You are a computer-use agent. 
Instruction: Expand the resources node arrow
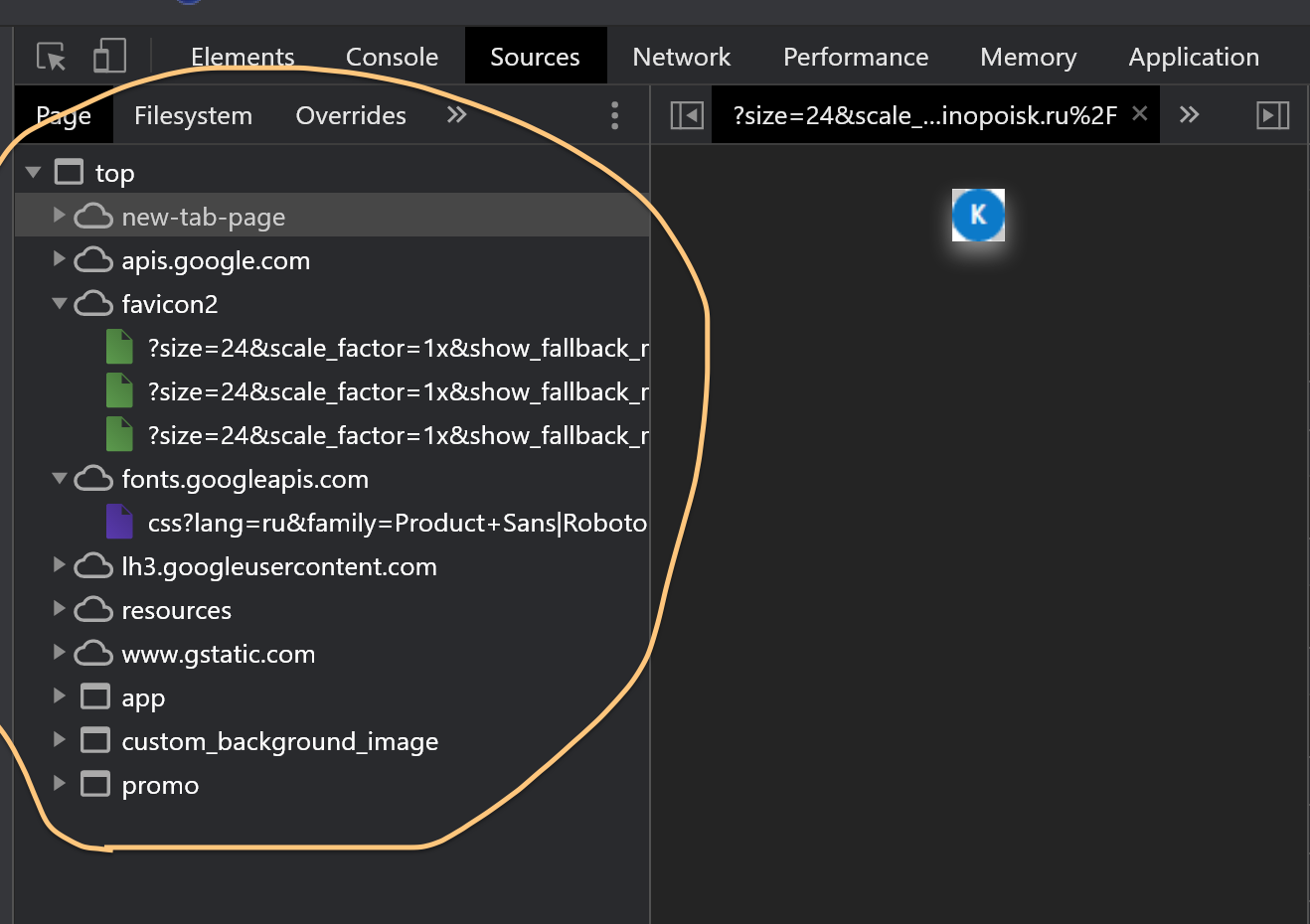point(59,608)
